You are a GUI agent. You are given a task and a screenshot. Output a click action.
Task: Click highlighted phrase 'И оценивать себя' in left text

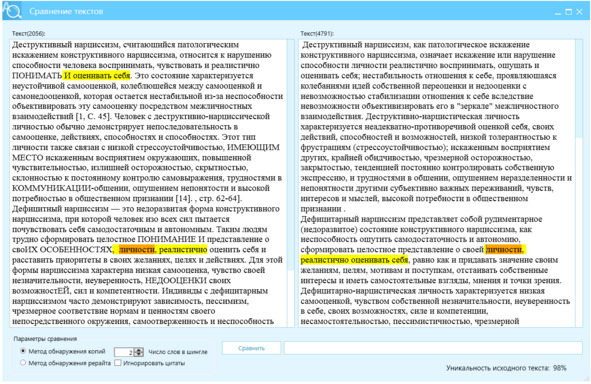coord(97,75)
